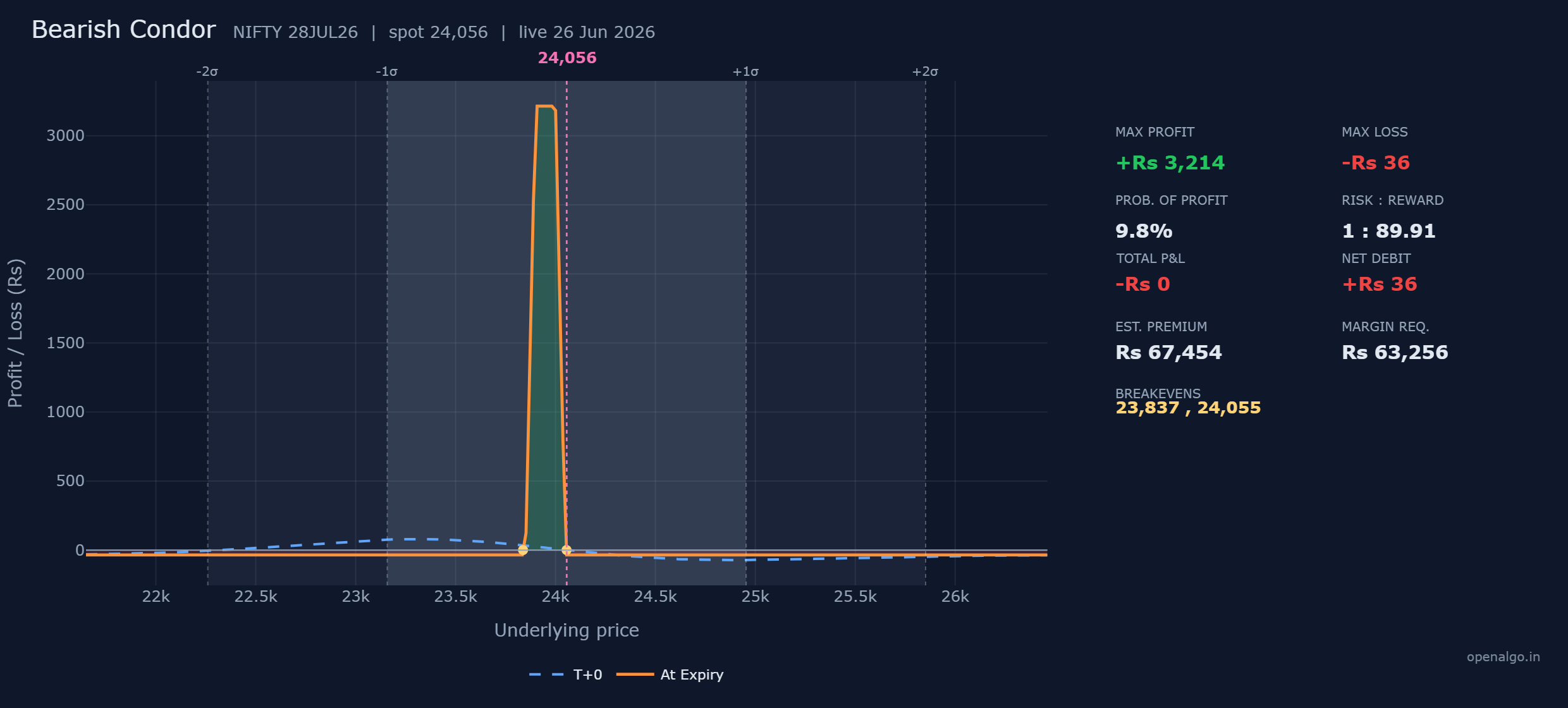Click the openalgo.in text
The height and width of the screenshot is (708, 1568).
tap(1504, 657)
